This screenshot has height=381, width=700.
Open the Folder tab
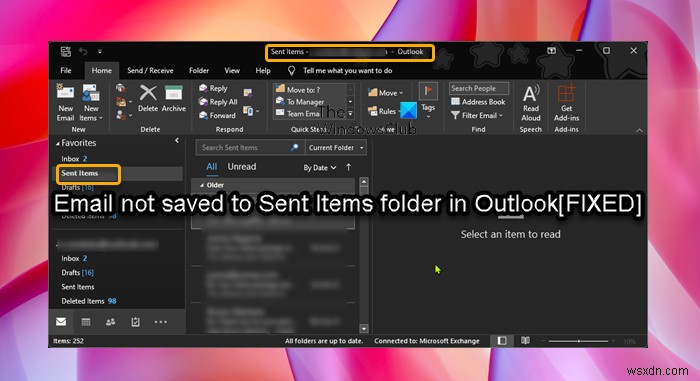pos(199,71)
